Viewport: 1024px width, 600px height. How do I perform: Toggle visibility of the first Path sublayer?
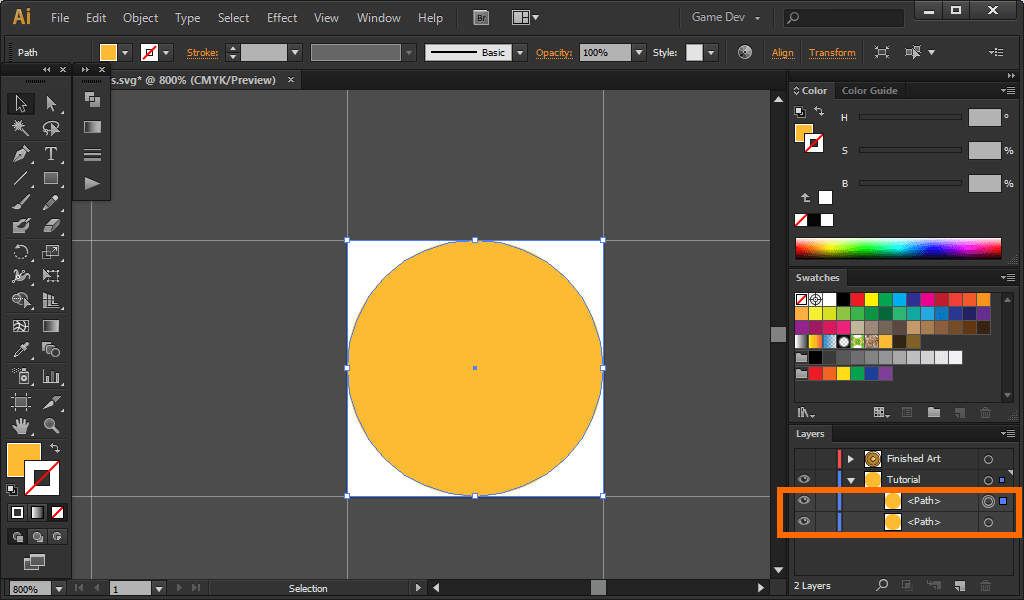coord(803,501)
